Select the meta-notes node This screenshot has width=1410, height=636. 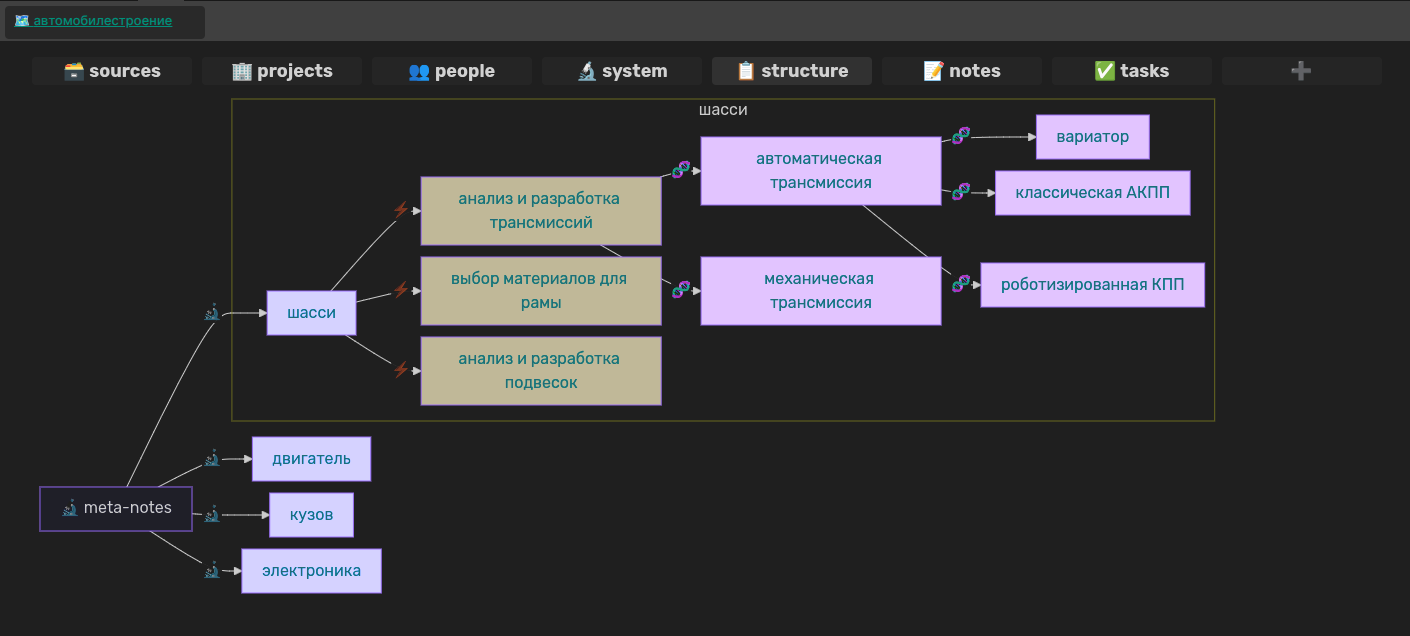click(116, 508)
